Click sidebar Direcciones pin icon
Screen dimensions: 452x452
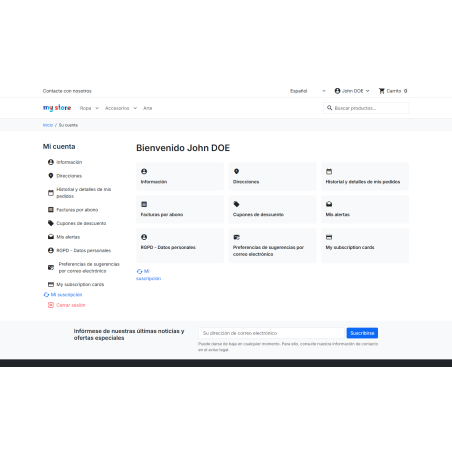tap(51, 176)
